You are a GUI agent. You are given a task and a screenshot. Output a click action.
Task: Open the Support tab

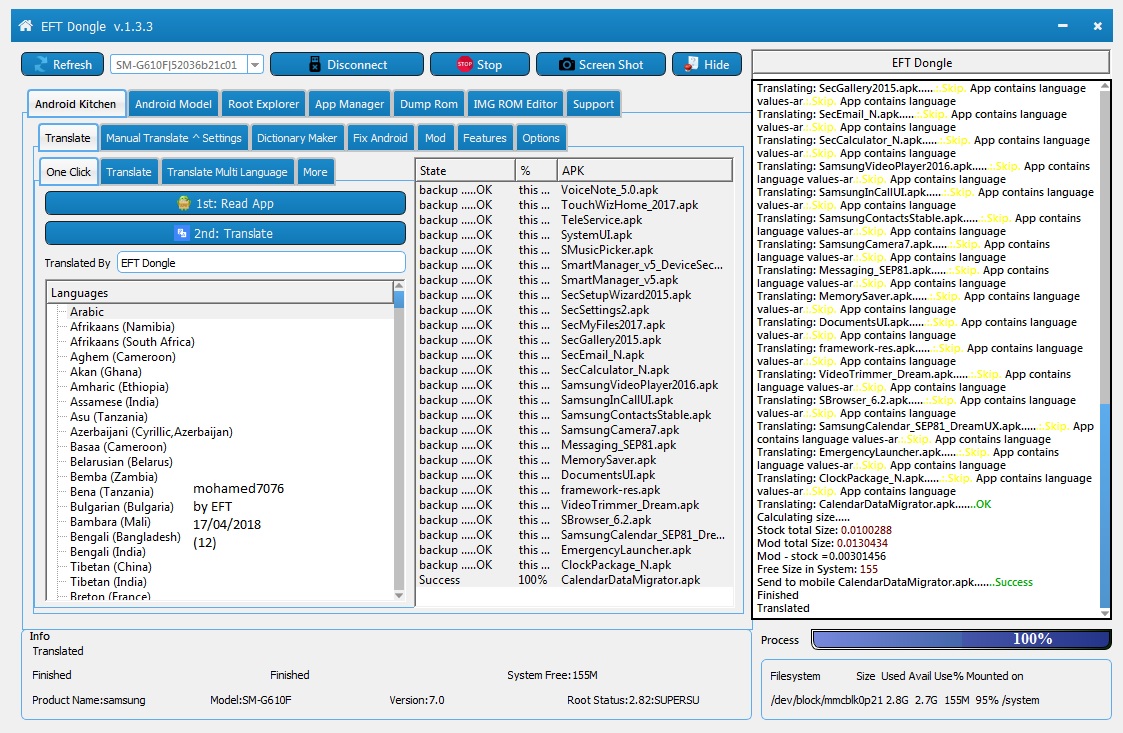593,104
